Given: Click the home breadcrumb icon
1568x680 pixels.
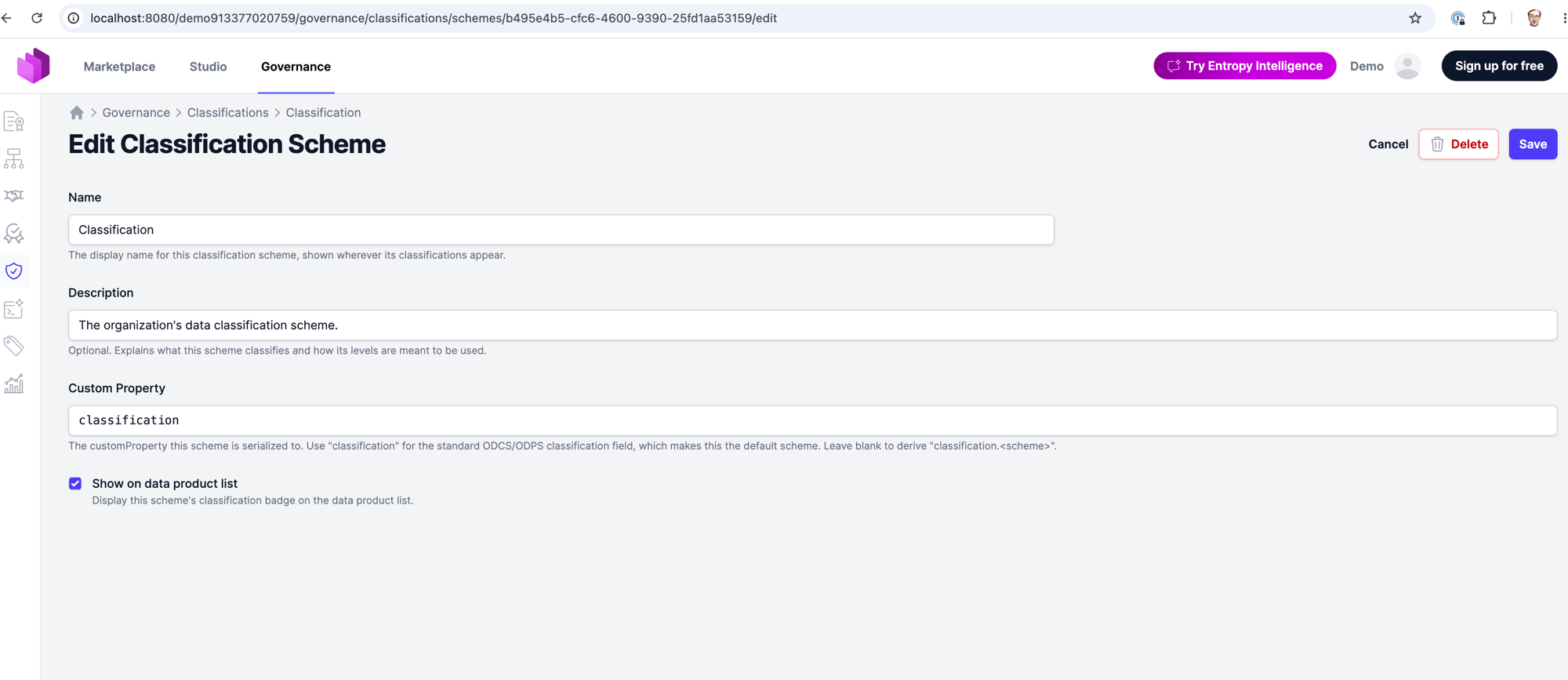Looking at the screenshot, I should click(x=76, y=112).
